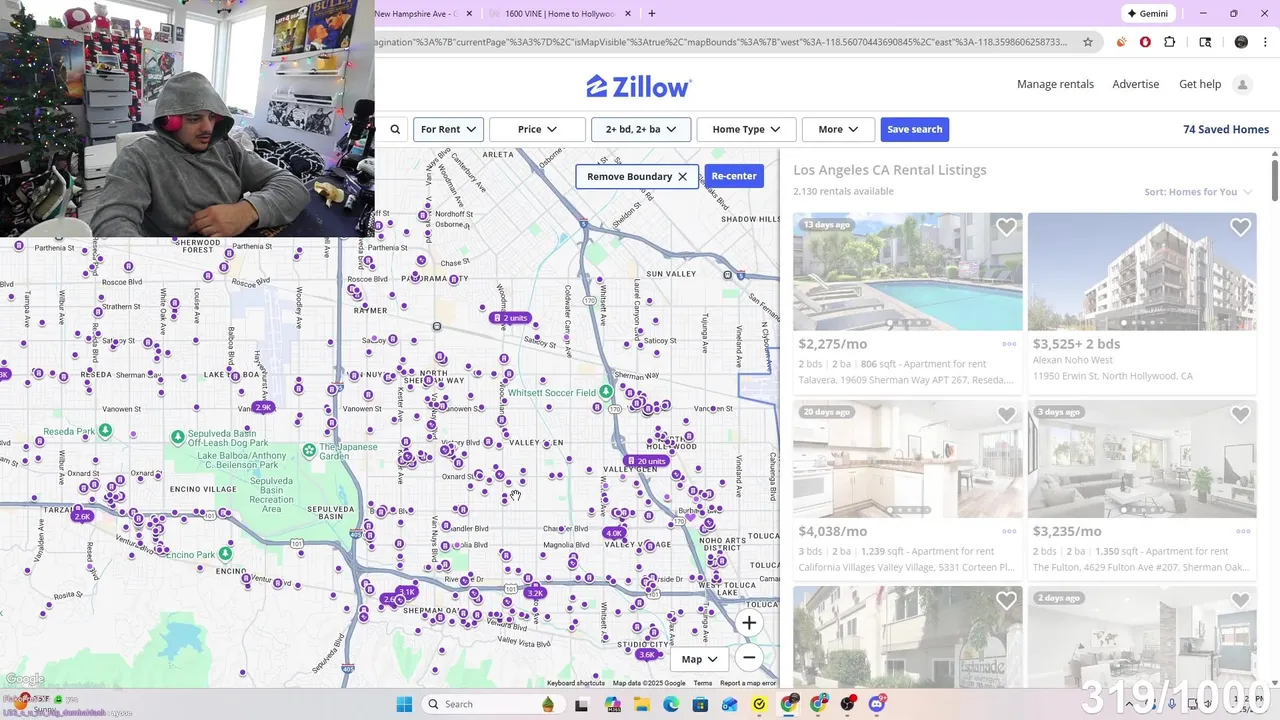The width and height of the screenshot is (1280, 720).
Task: Open the Keyboard shortcuts link
Action: pyautogui.click(x=576, y=683)
